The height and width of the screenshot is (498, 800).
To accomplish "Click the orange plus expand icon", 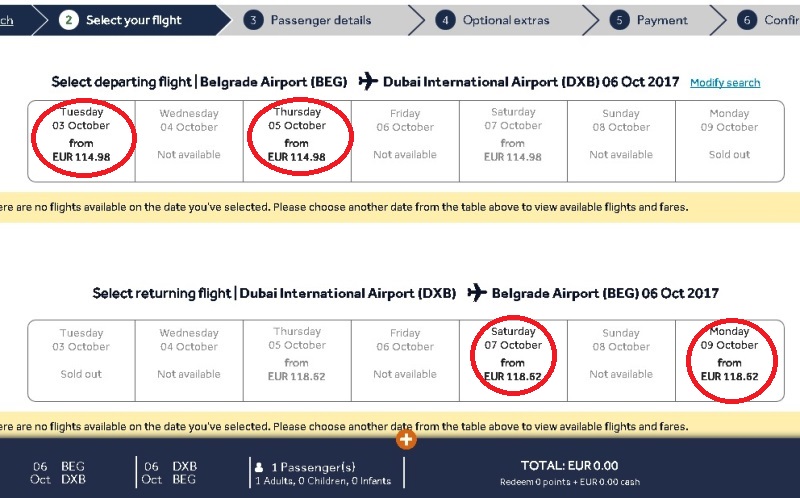I will tap(407, 438).
